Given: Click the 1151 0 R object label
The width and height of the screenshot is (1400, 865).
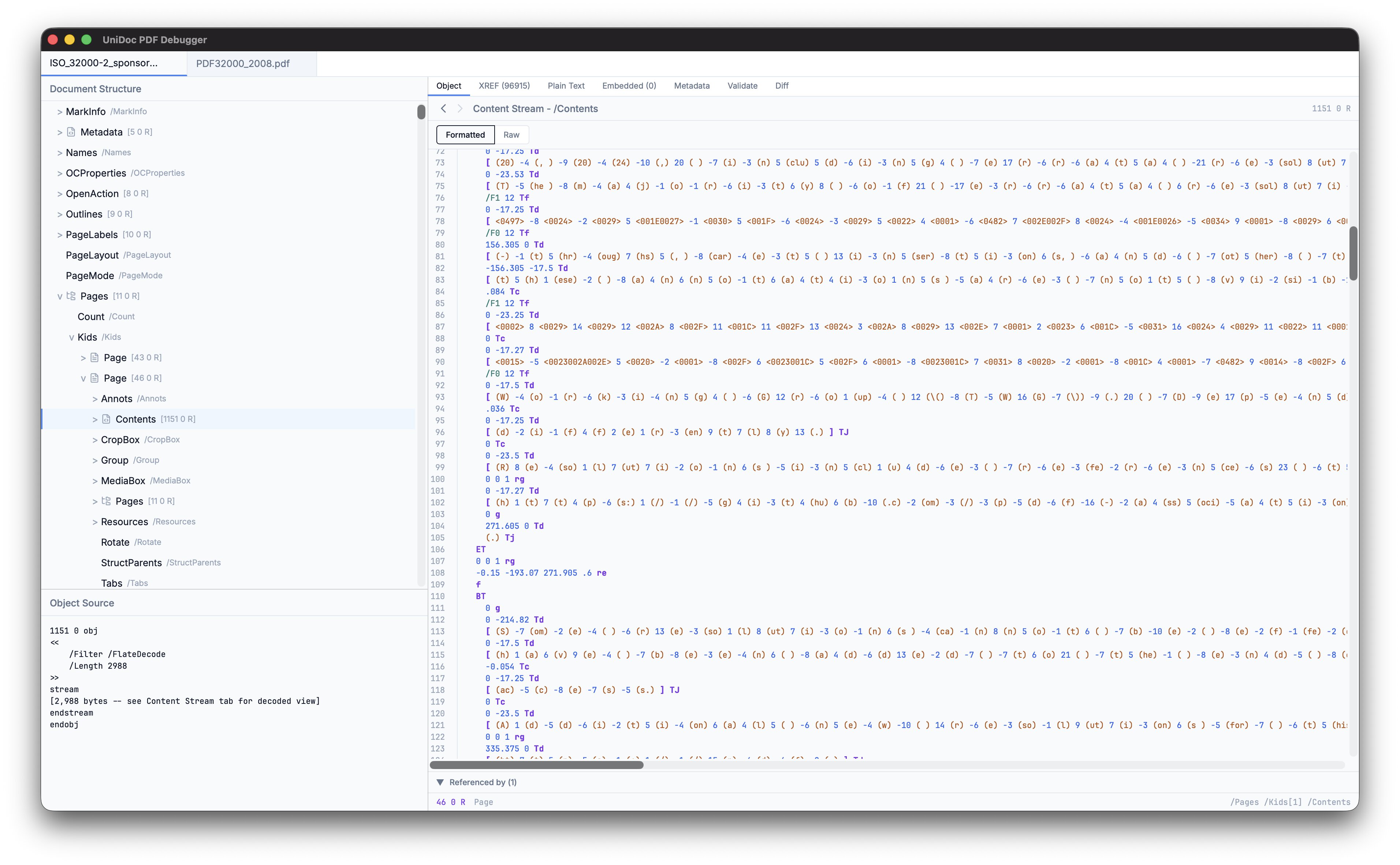Looking at the screenshot, I should [1331, 109].
